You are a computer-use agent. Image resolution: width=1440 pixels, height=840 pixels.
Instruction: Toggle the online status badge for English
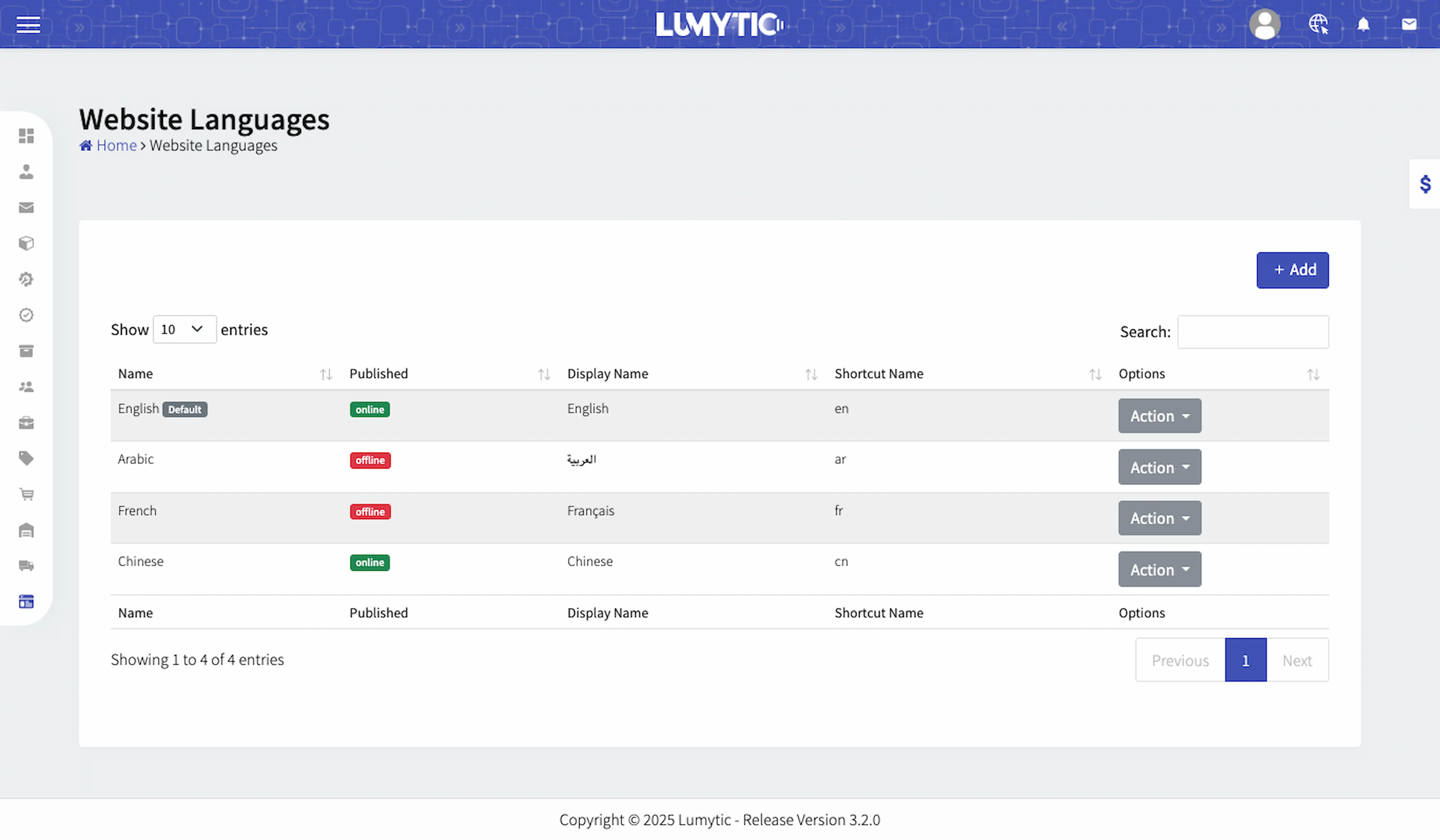(370, 409)
